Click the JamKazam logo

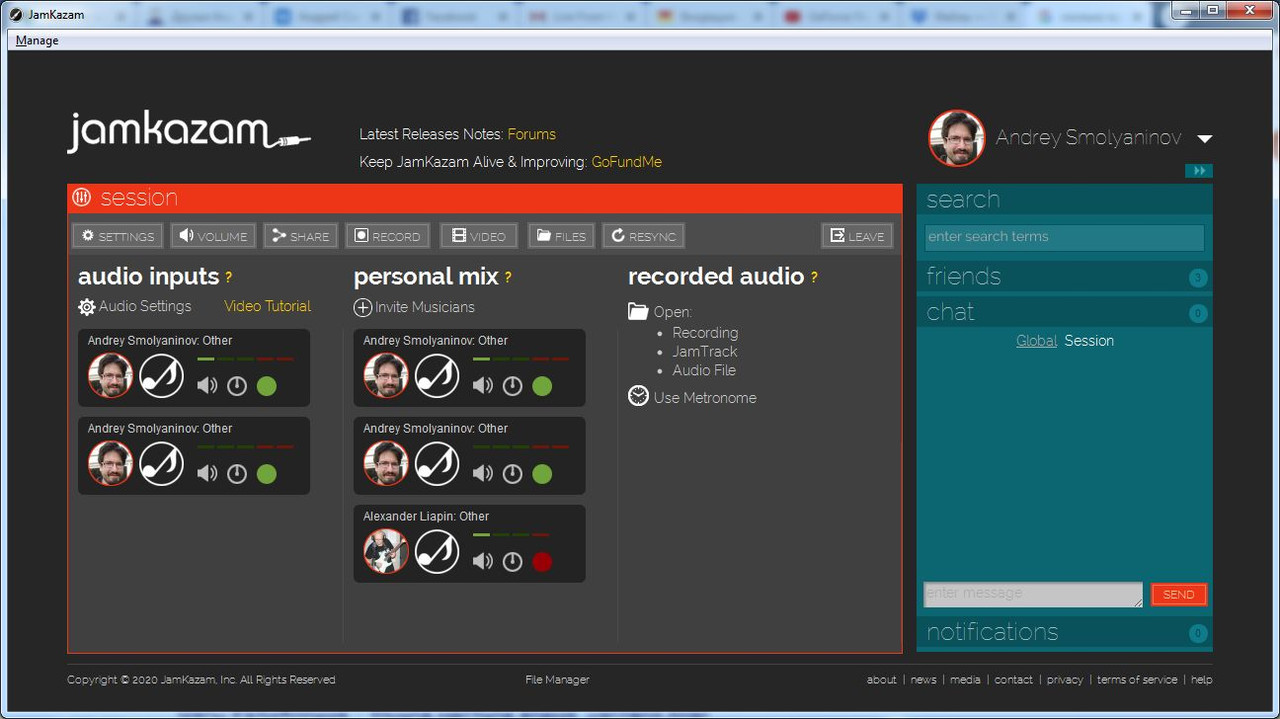click(x=188, y=133)
